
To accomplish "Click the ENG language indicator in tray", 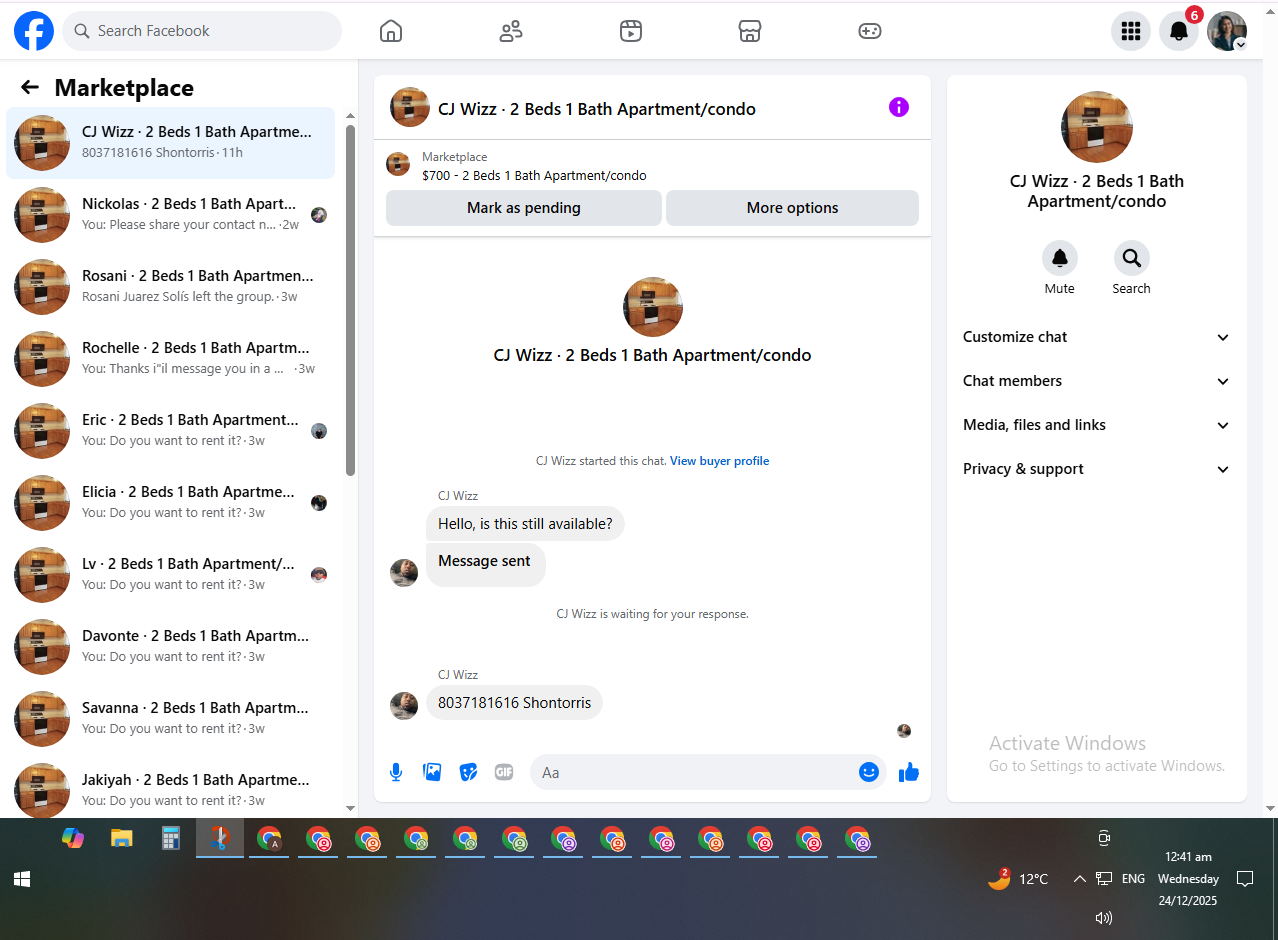I will [x=1133, y=879].
